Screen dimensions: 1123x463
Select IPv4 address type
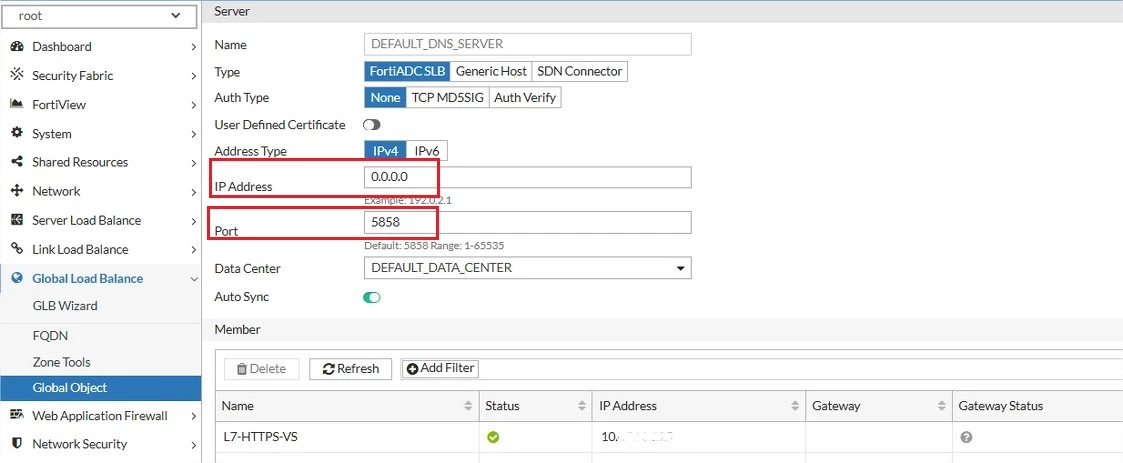tap(385, 151)
